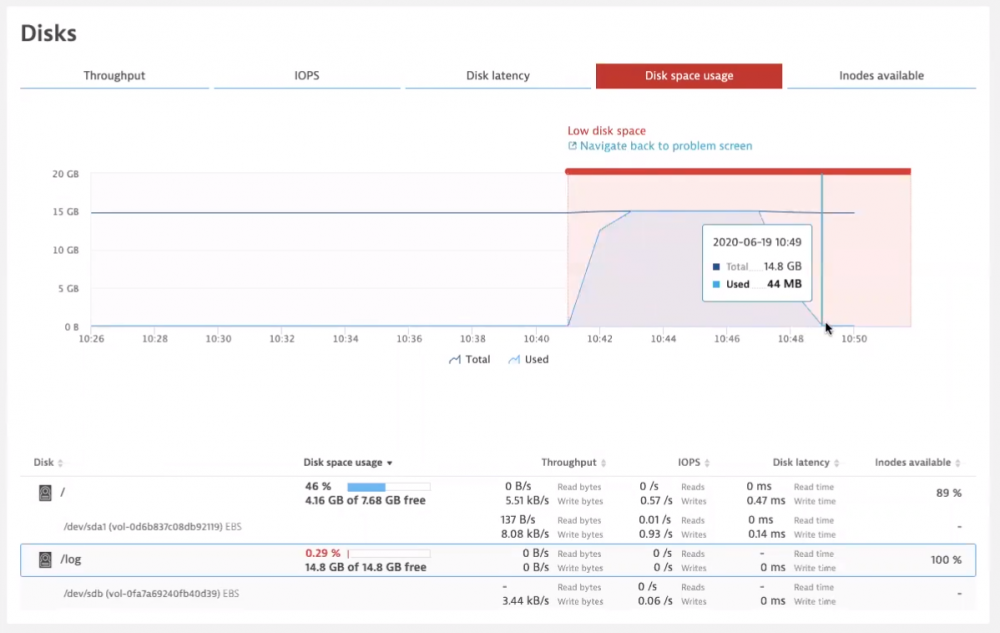This screenshot has width=1000, height=633.
Task: Click the external link icon before Navigate back text
Action: (572, 145)
